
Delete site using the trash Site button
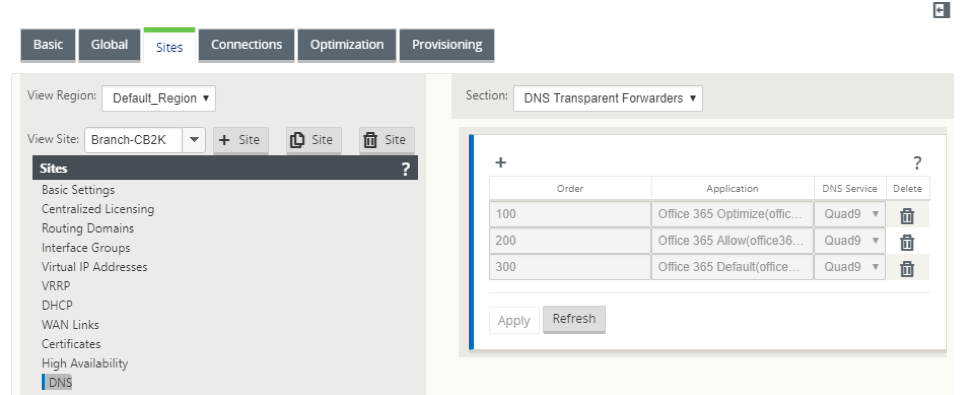[387, 140]
